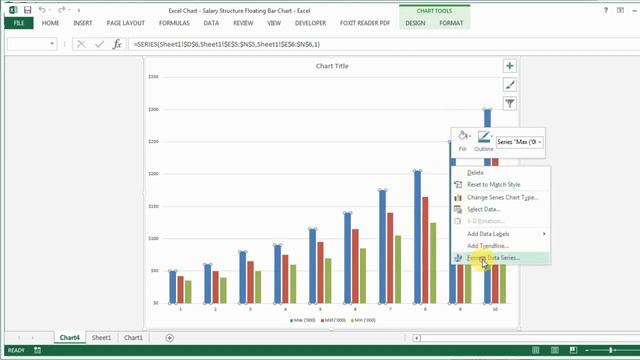
Task: Open the FOXIT READER PDF tab
Action: click(x=365, y=23)
